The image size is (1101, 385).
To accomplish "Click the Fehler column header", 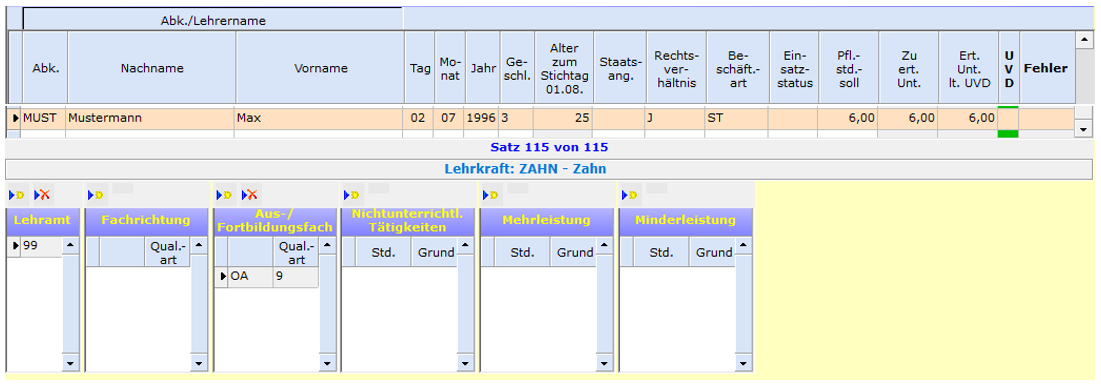I will (x=1046, y=68).
